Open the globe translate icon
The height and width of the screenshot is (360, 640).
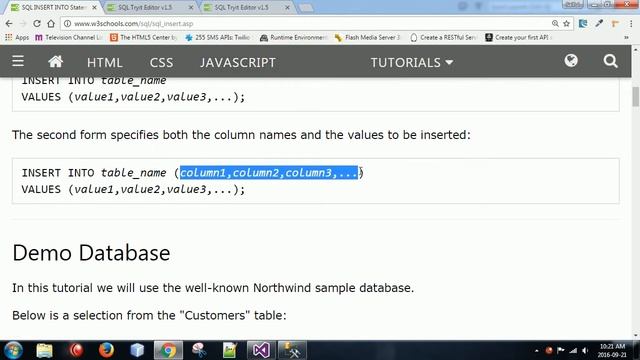click(571, 61)
